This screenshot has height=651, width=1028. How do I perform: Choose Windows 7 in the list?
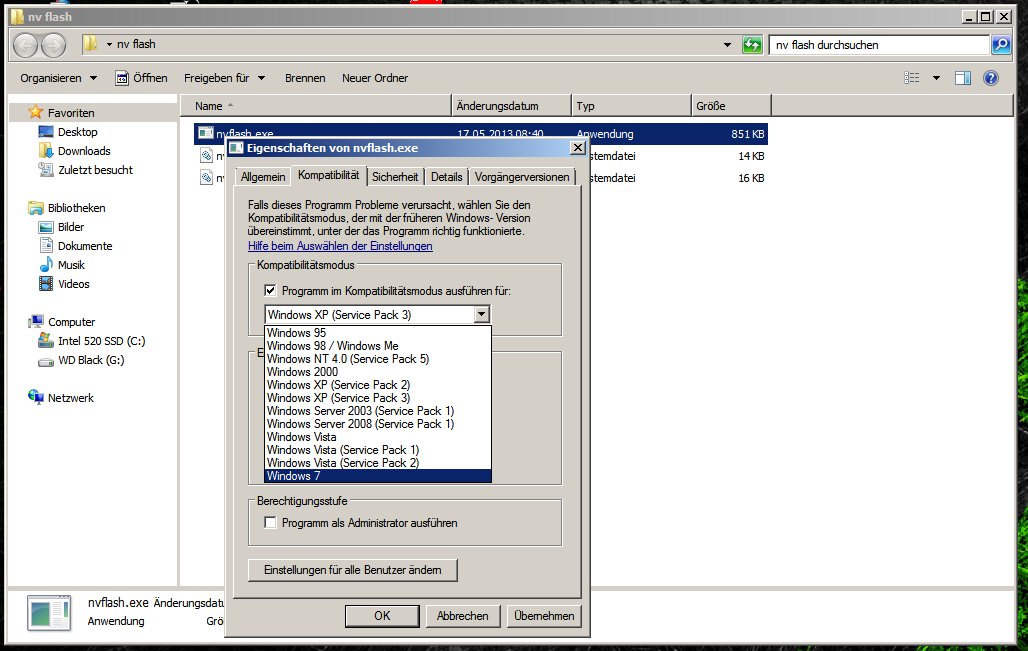[378, 476]
